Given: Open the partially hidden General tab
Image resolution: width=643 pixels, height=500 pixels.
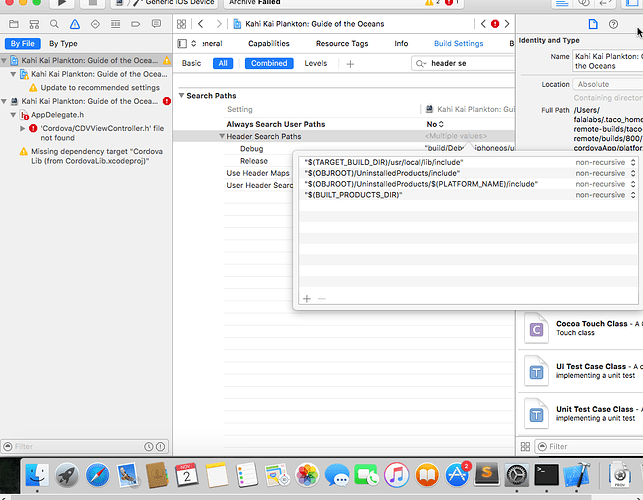Looking at the screenshot, I should coord(212,43).
